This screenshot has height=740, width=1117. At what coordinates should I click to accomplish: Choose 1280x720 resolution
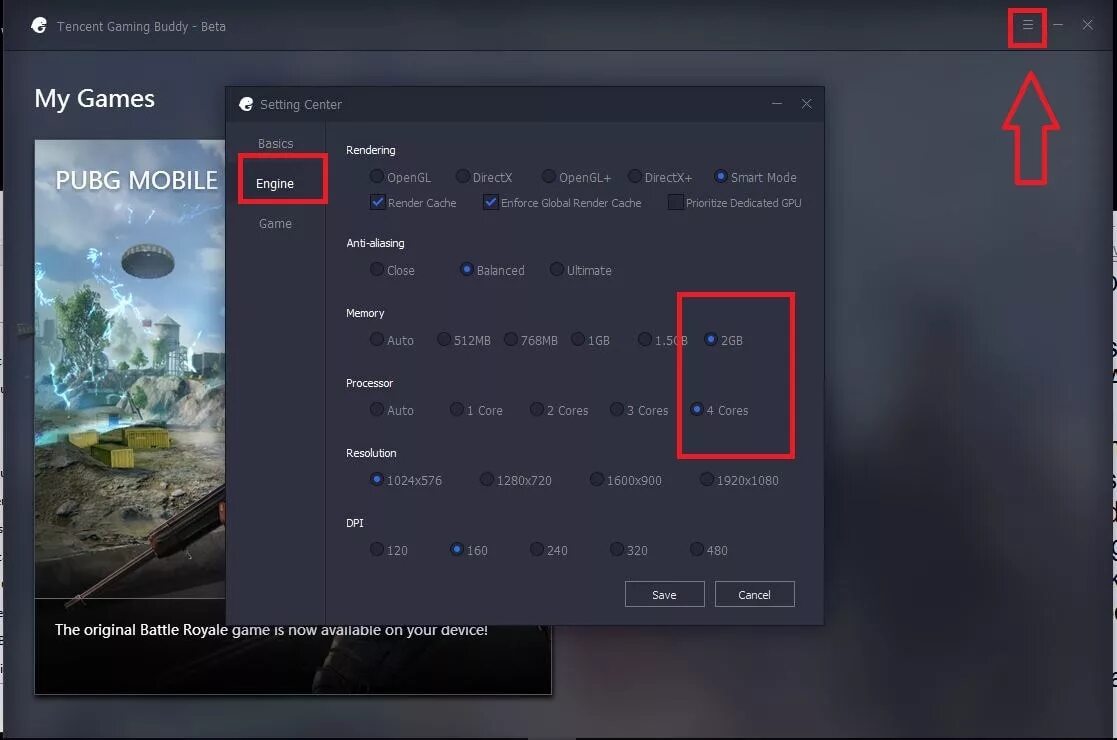[487, 479]
